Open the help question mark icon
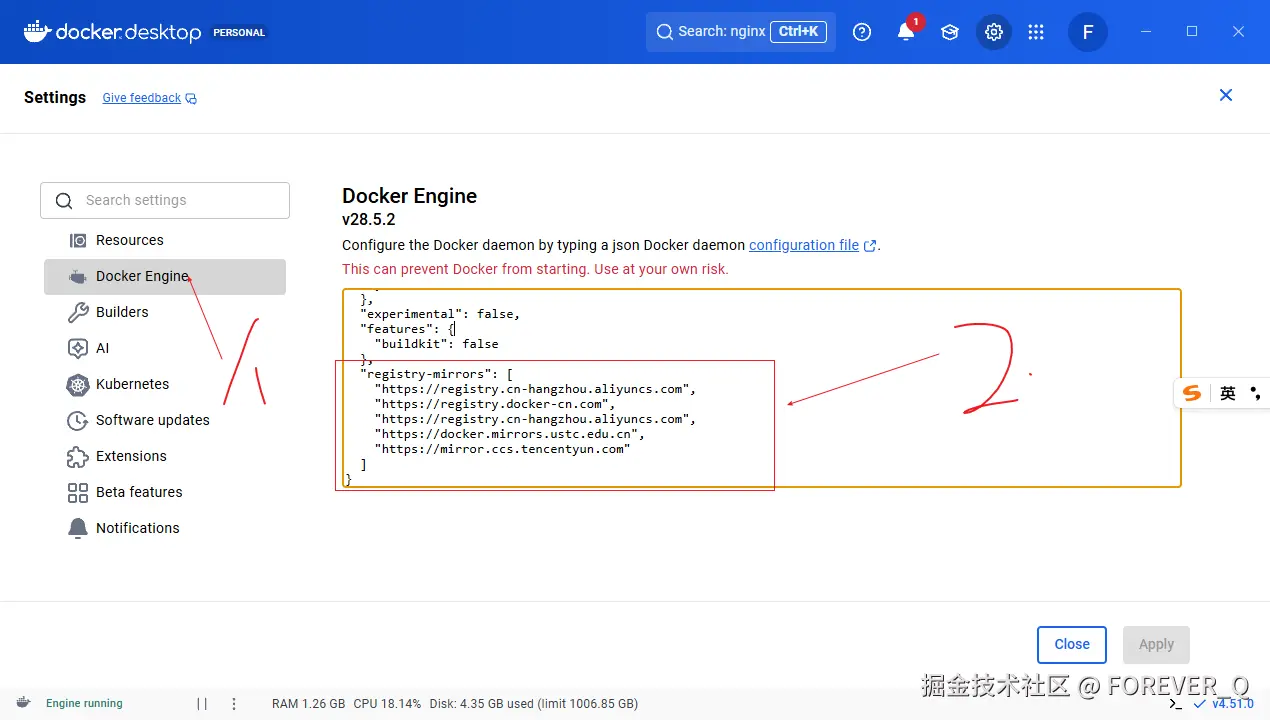The height and width of the screenshot is (720, 1270). [862, 32]
